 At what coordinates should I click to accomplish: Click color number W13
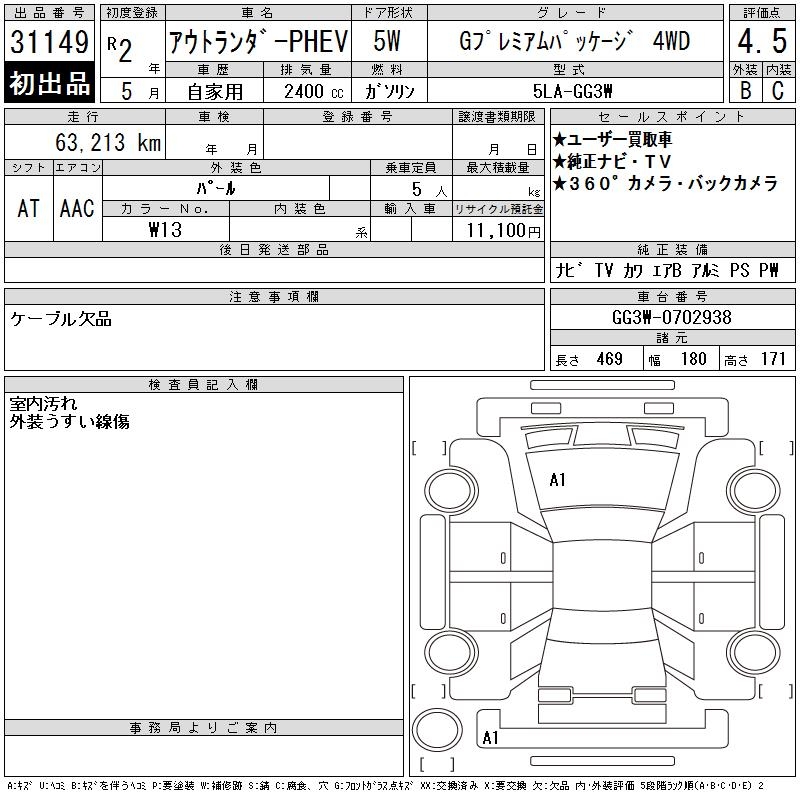(165, 230)
